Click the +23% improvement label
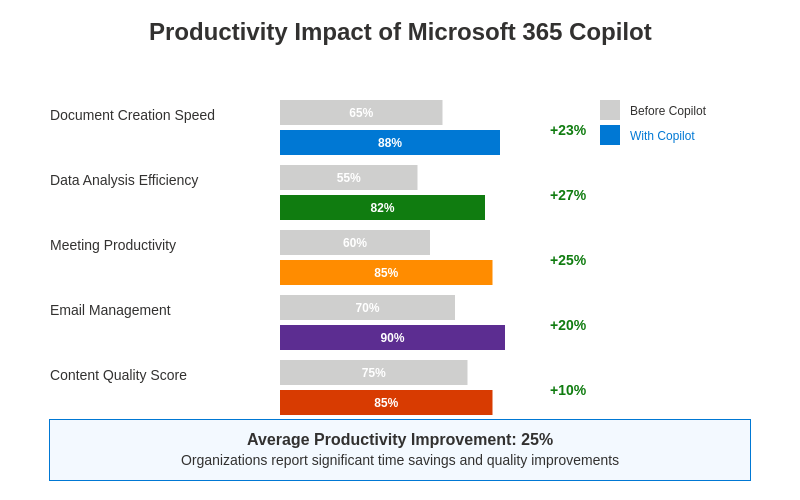This screenshot has height=500, width=800. (x=568, y=130)
